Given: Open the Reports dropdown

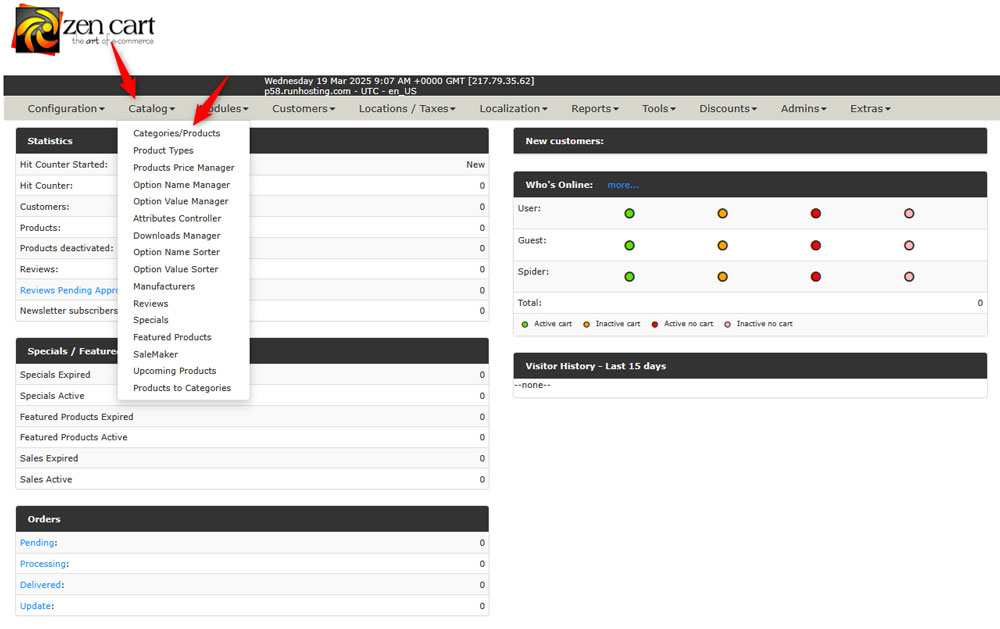Looking at the screenshot, I should click(594, 108).
